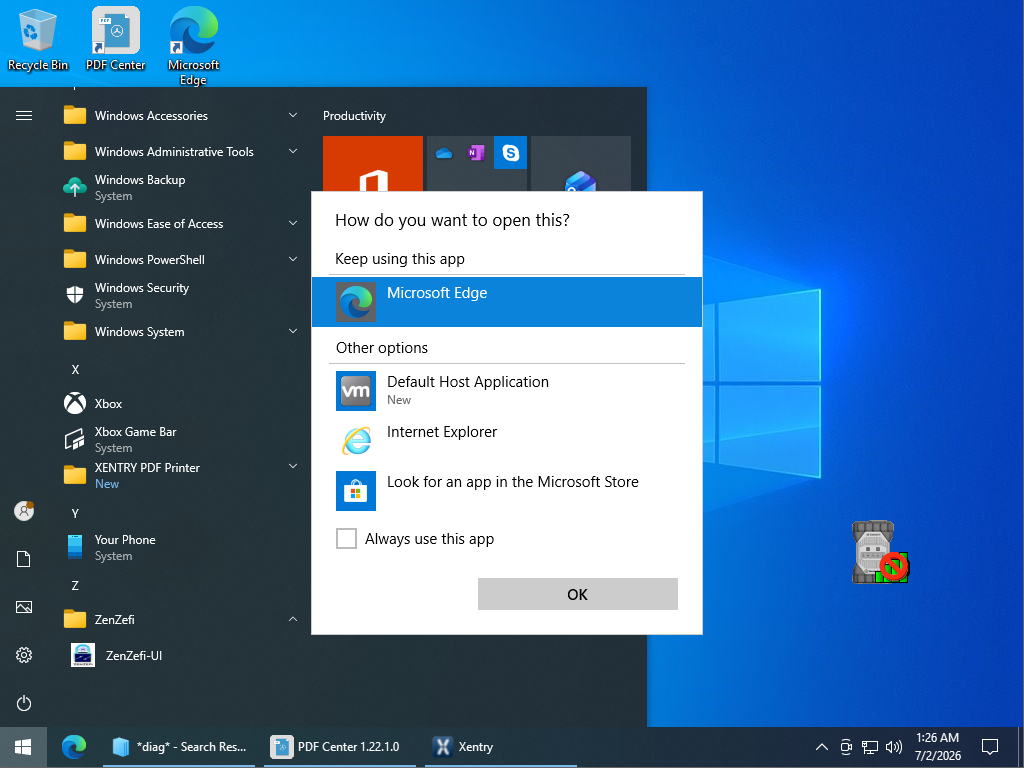Image resolution: width=1024 pixels, height=768 pixels.
Task: Open the Documents icon in the Start sidebar
Action: 24,559
